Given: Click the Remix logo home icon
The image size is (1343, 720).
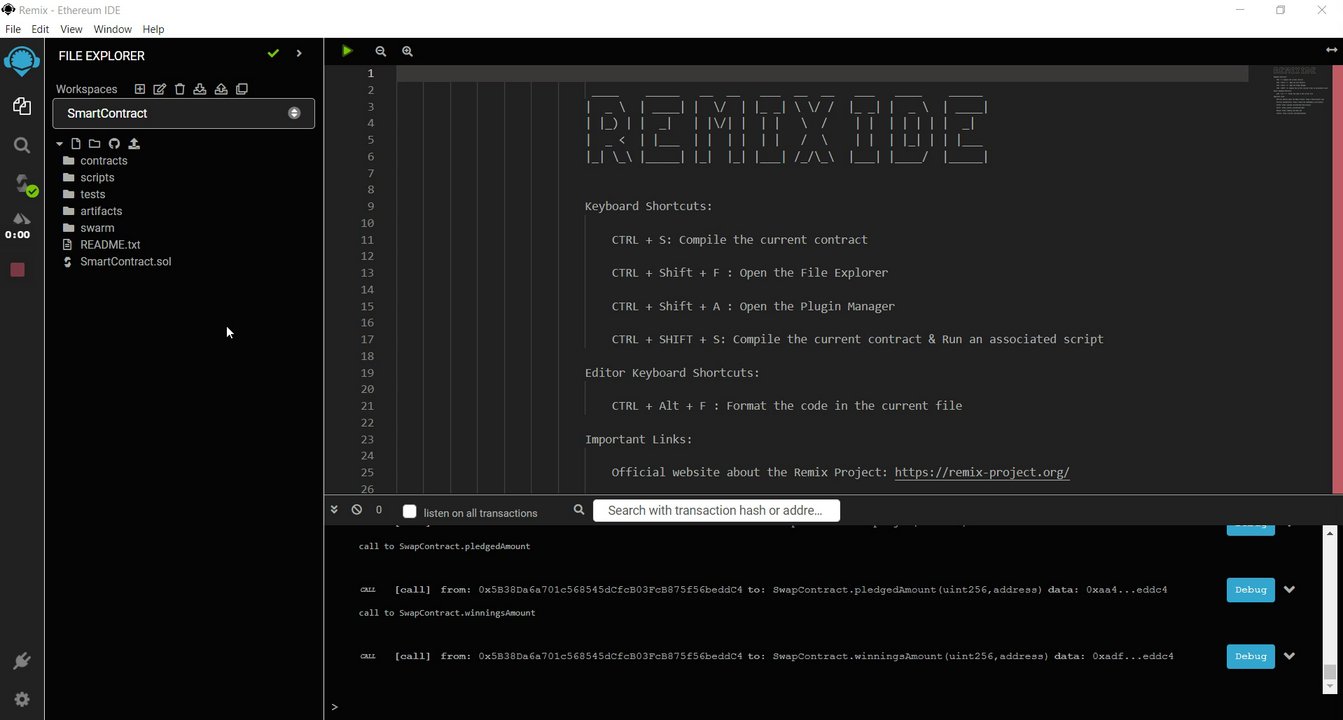Looking at the screenshot, I should point(21,61).
